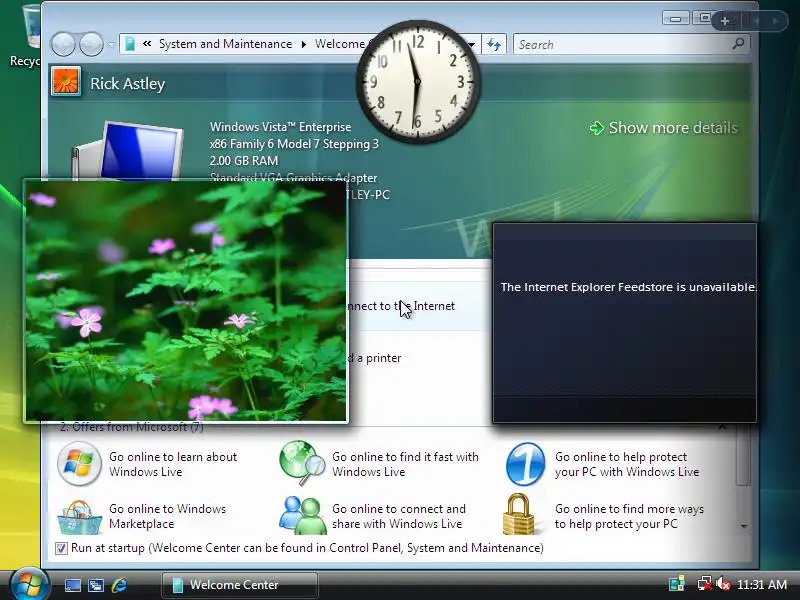Open Go online to Windows Marketplace

point(167,516)
